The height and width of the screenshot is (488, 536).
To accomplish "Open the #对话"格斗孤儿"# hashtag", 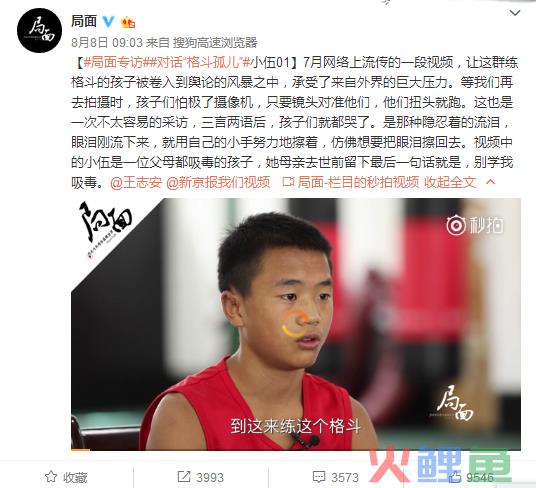I will 198,63.
